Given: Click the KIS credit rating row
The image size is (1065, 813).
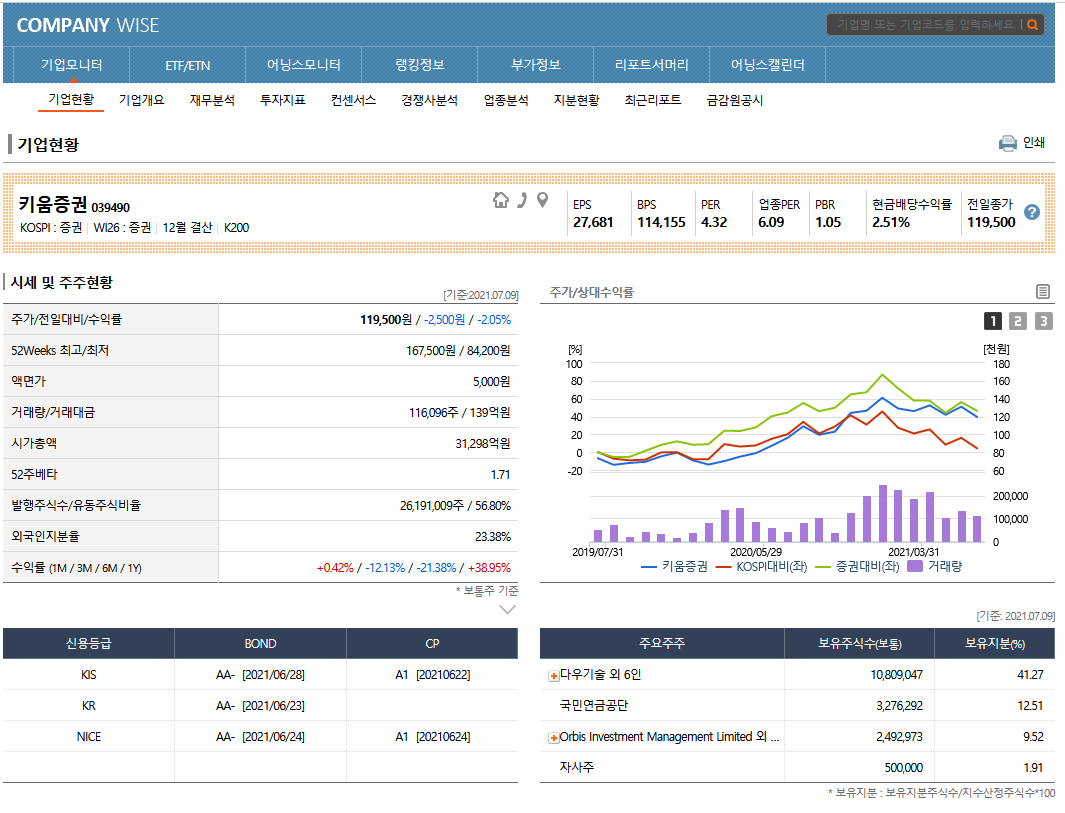Looking at the screenshot, I should (260, 674).
